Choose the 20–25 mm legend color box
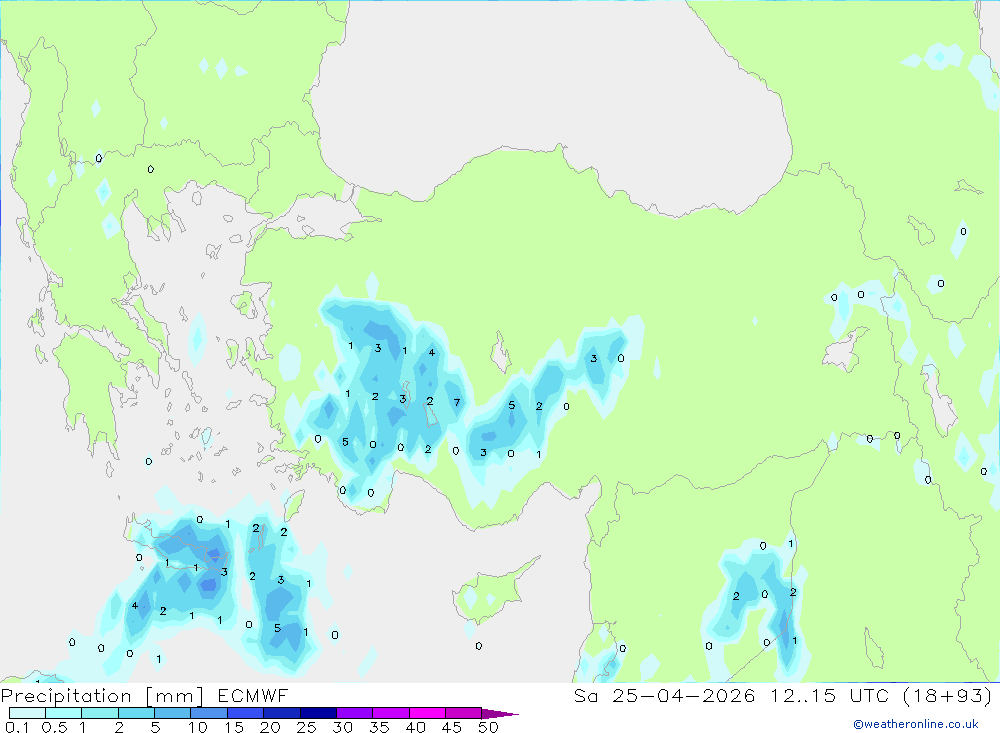This screenshot has width=1000, height=733. point(282,713)
